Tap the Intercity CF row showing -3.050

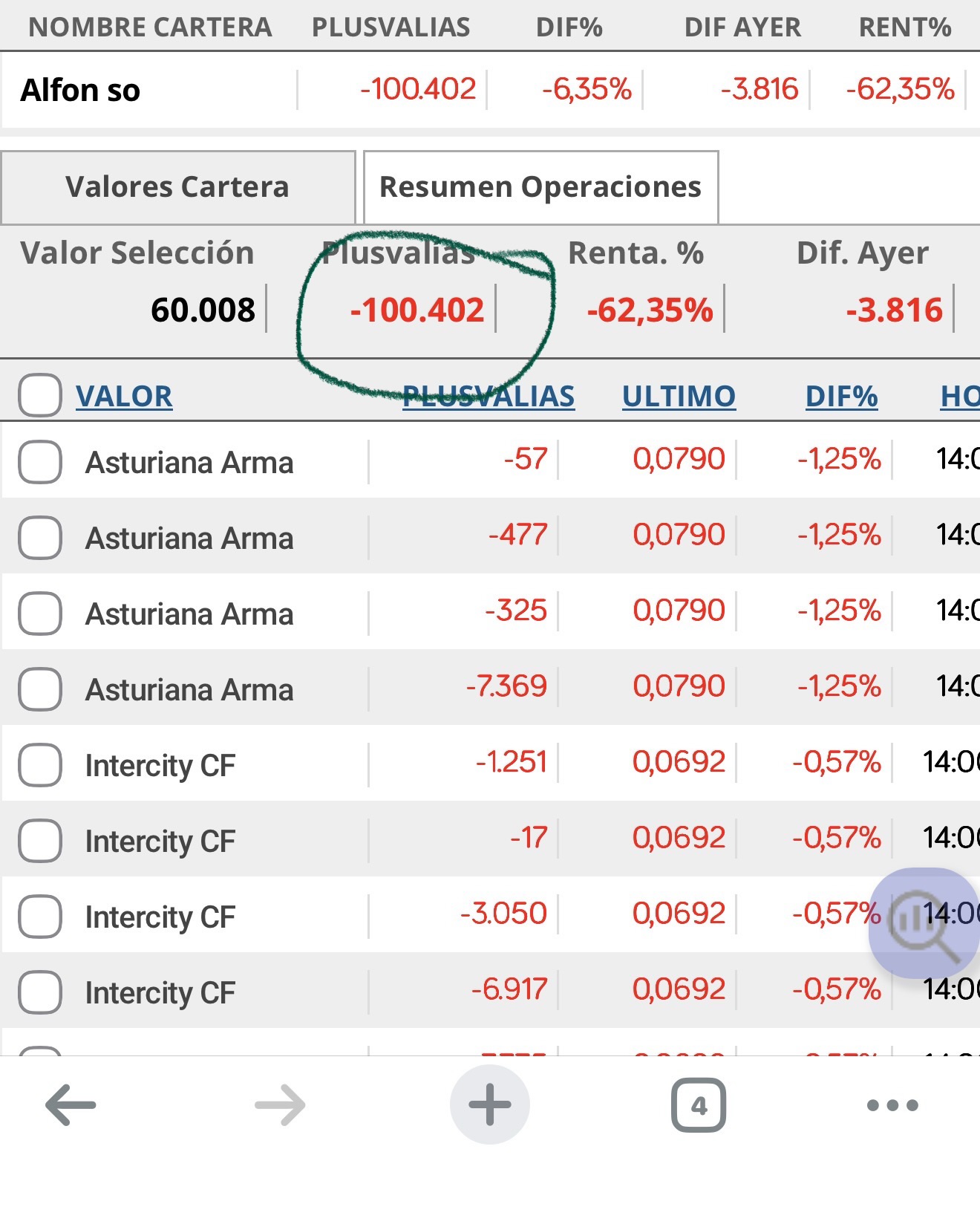pyautogui.click(x=160, y=917)
